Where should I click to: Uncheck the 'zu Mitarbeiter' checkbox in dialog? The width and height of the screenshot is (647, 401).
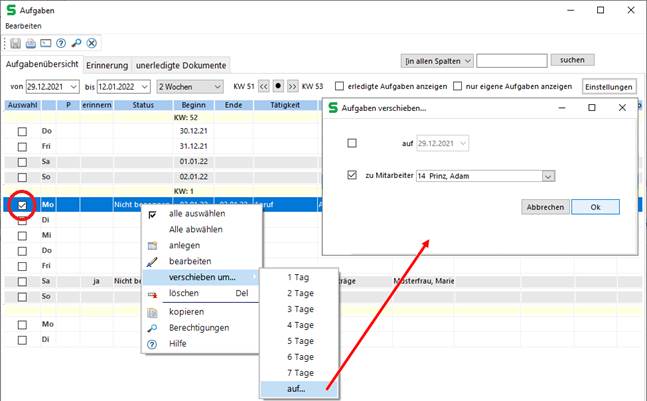(x=351, y=176)
